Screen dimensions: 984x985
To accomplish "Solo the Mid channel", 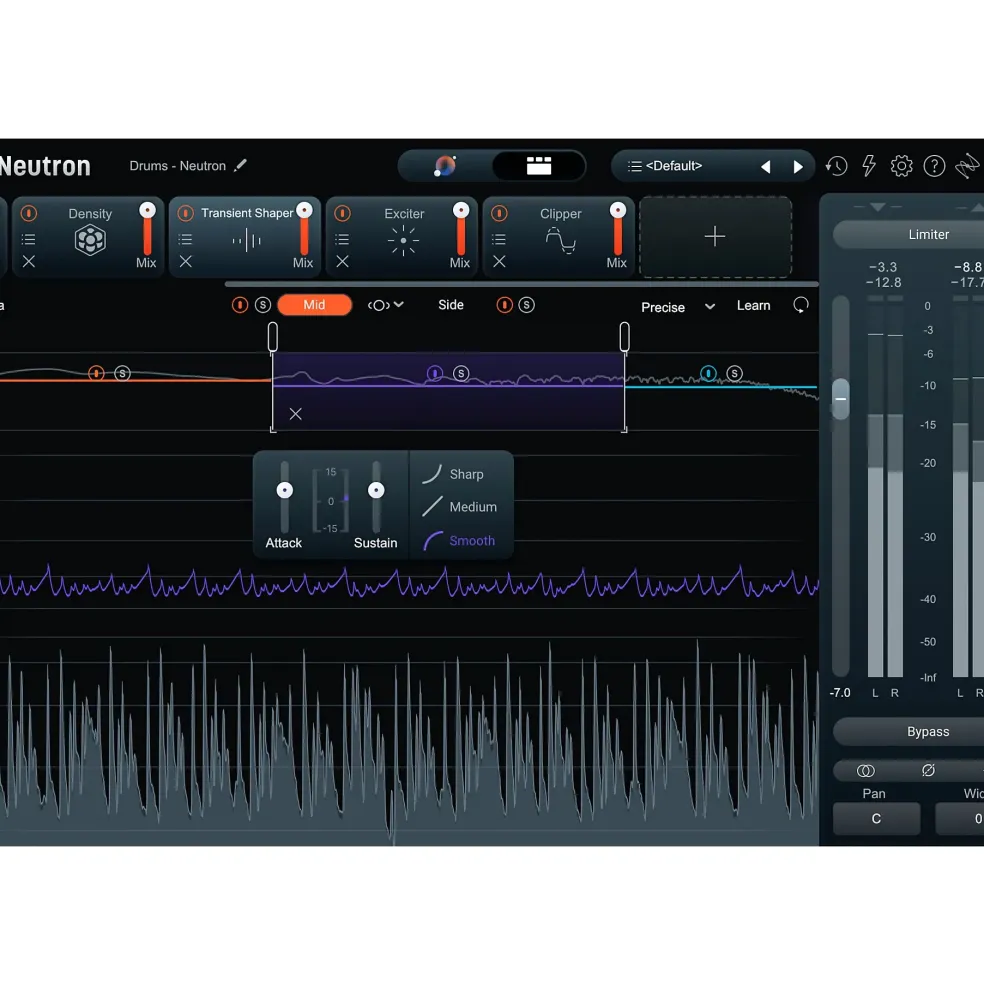I will point(263,305).
